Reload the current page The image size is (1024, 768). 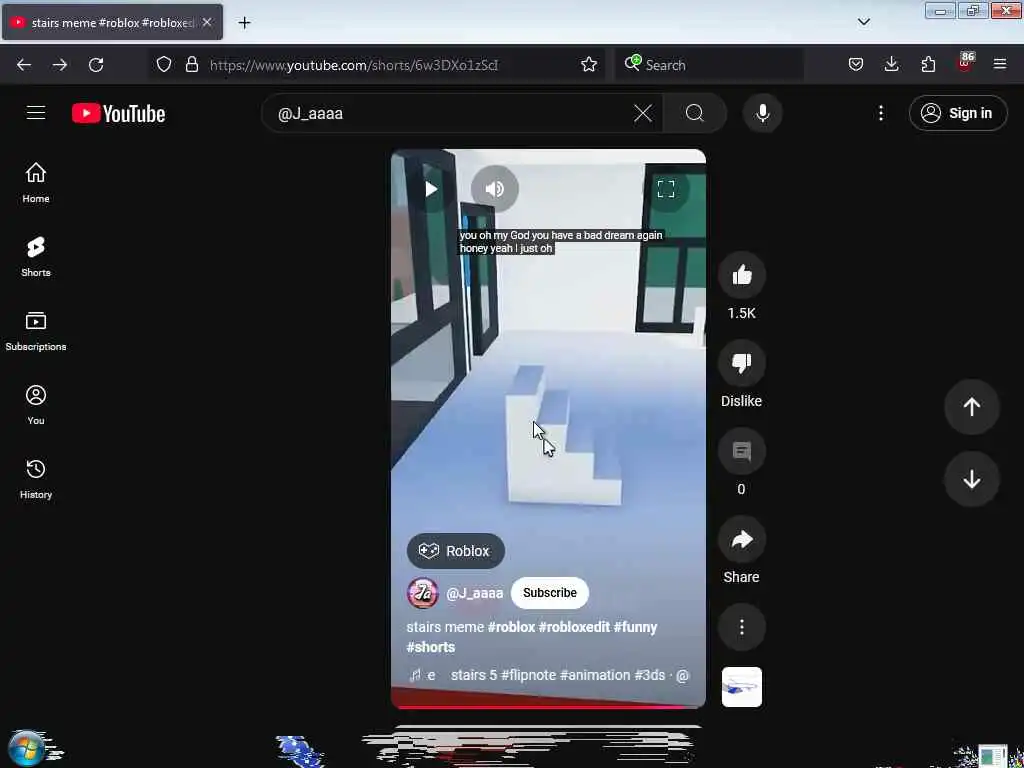(96, 65)
